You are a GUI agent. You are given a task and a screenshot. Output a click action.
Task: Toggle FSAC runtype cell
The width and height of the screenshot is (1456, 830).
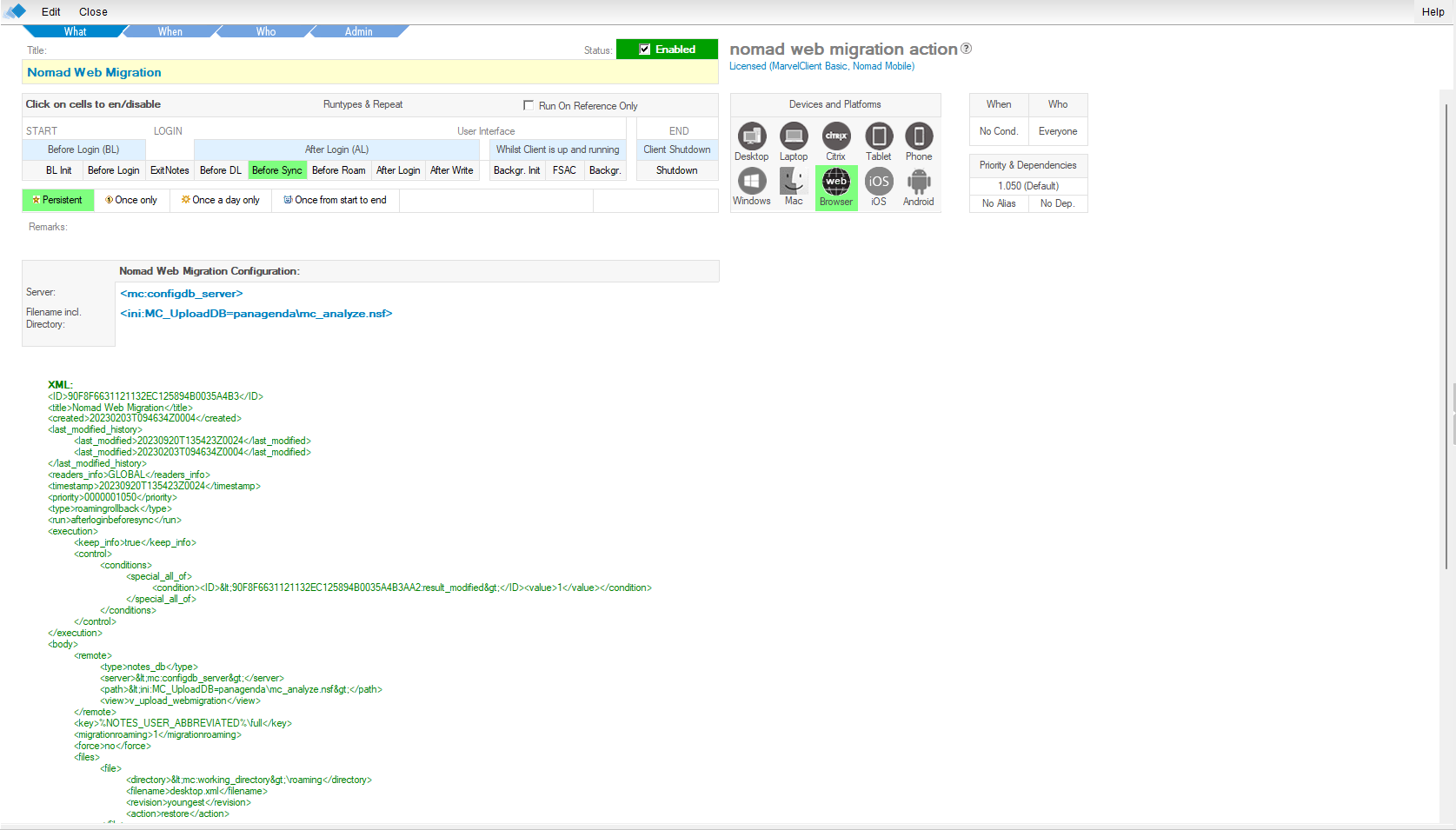click(565, 170)
